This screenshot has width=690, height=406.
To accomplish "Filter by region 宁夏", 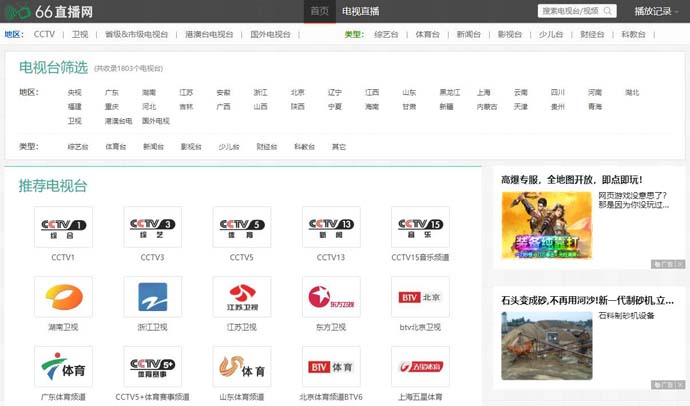I will [x=335, y=106].
